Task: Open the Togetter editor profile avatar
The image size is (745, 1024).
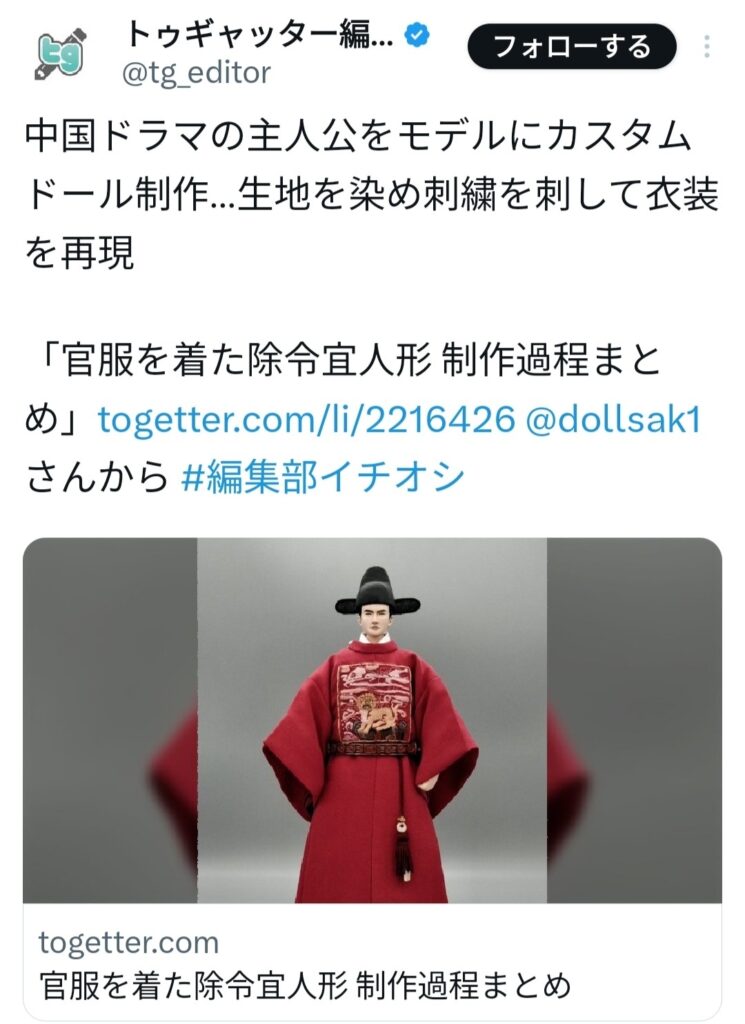Action: (59, 54)
